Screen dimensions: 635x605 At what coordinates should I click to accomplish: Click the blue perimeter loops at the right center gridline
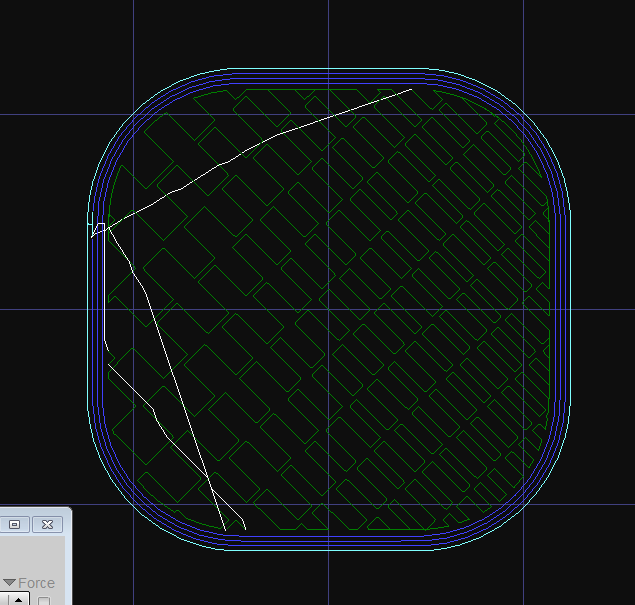coord(561,309)
